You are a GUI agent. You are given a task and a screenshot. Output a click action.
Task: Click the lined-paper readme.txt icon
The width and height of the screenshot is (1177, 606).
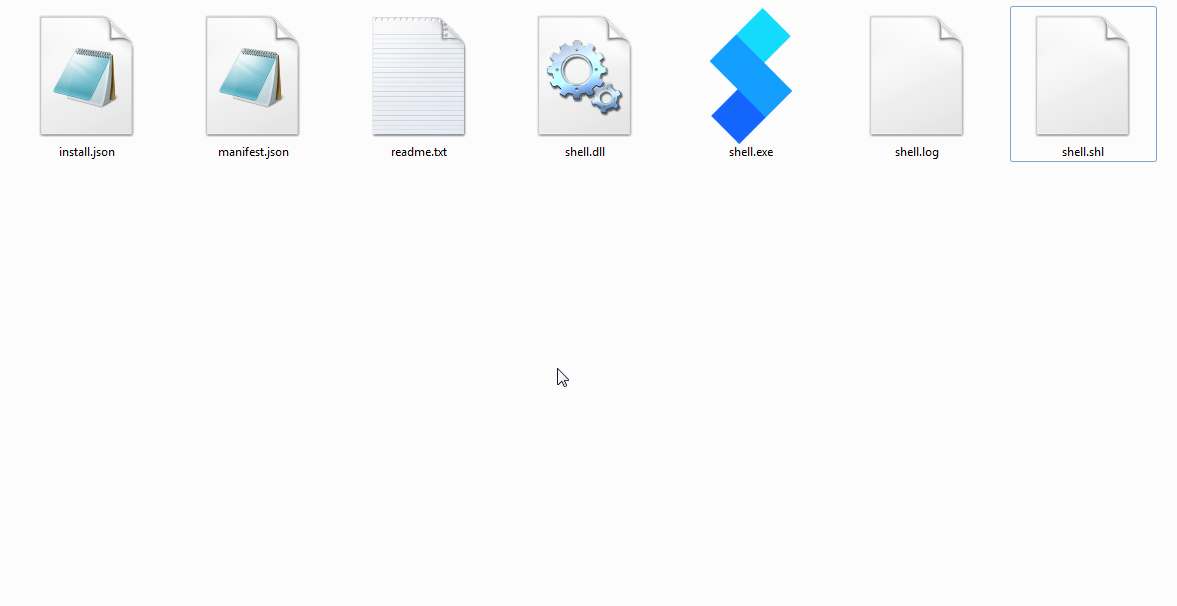tap(418, 74)
